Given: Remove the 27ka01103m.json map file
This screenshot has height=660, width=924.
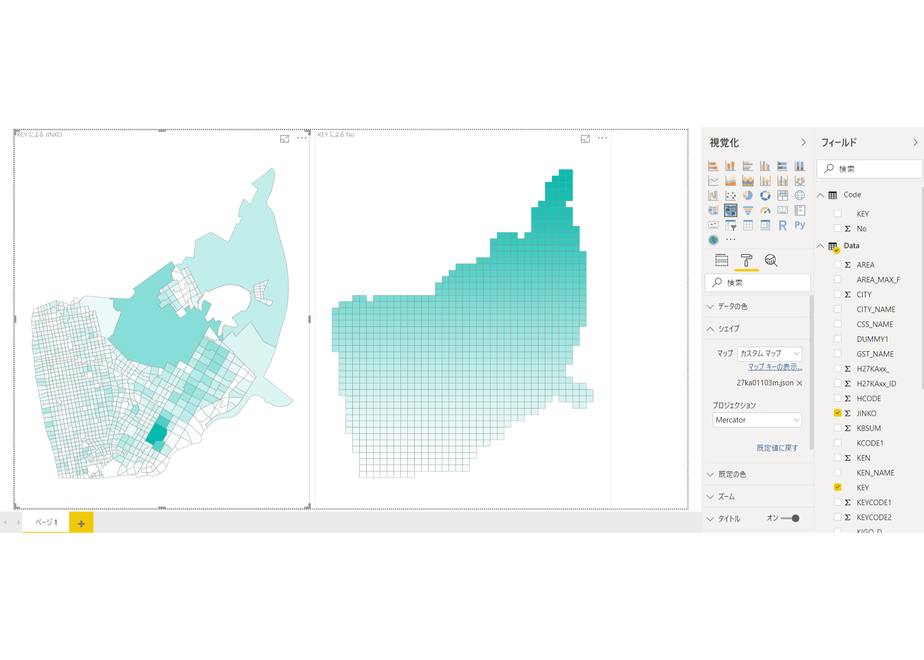Looking at the screenshot, I should pyautogui.click(x=800, y=383).
